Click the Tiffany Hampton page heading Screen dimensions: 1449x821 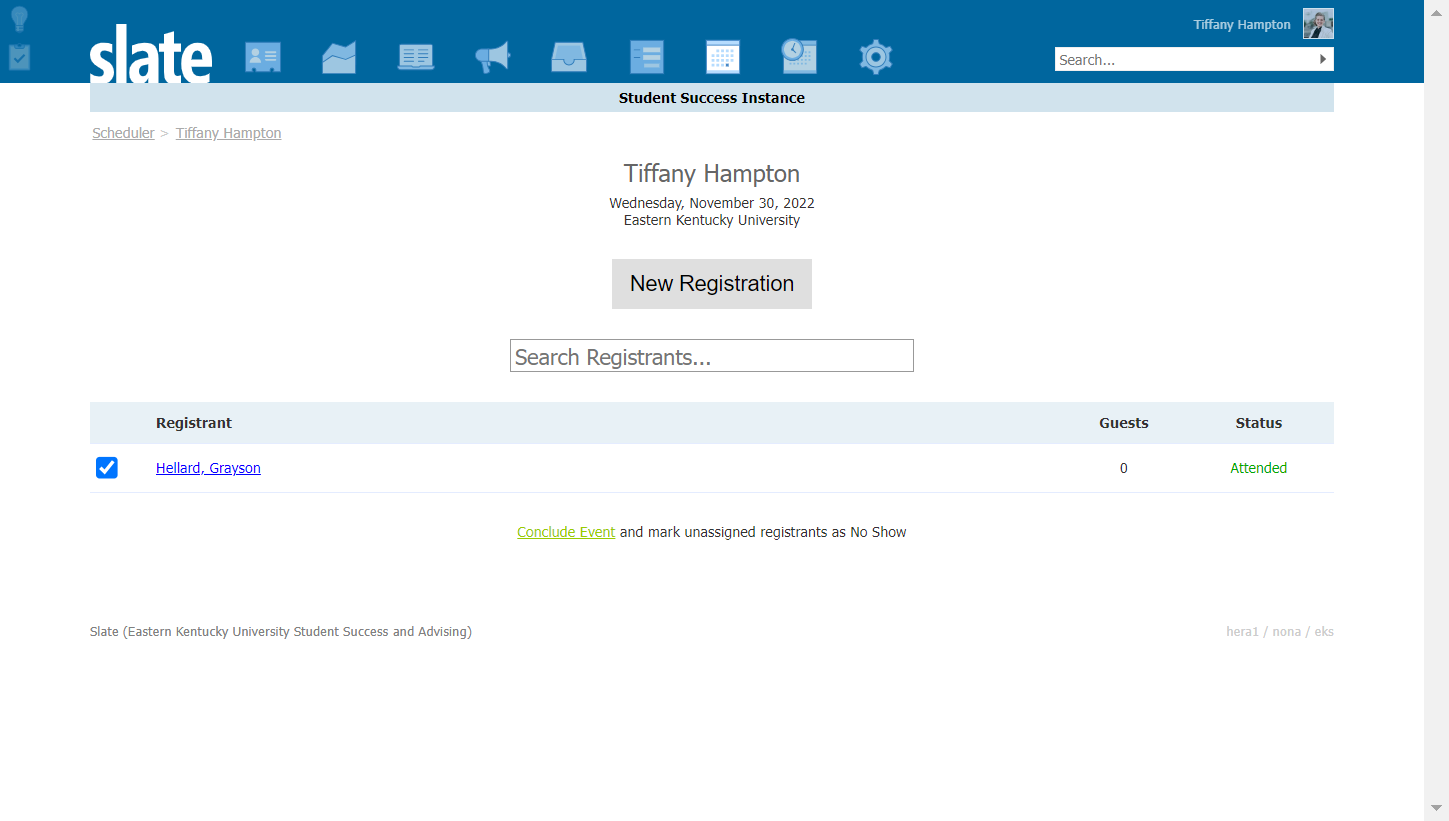tap(712, 174)
